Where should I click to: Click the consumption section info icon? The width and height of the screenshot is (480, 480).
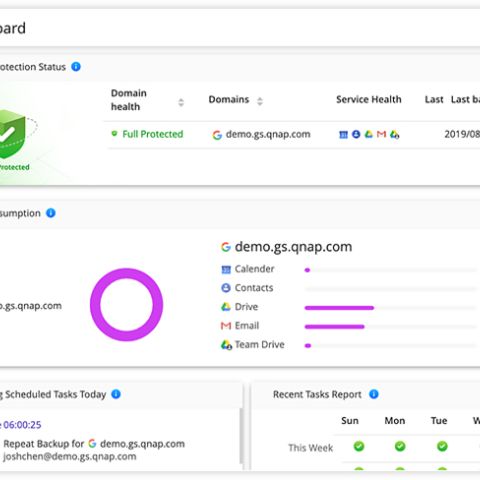[x=51, y=213]
